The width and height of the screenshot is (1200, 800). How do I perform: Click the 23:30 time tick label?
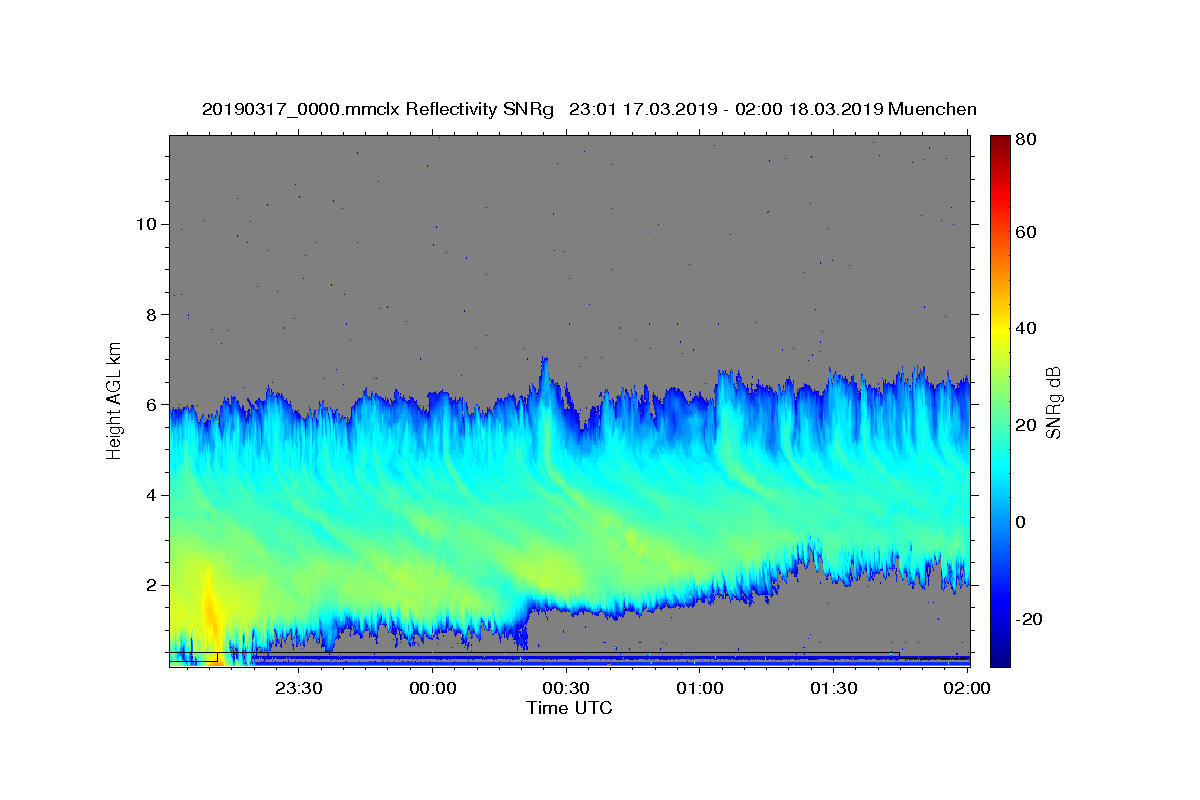click(299, 688)
